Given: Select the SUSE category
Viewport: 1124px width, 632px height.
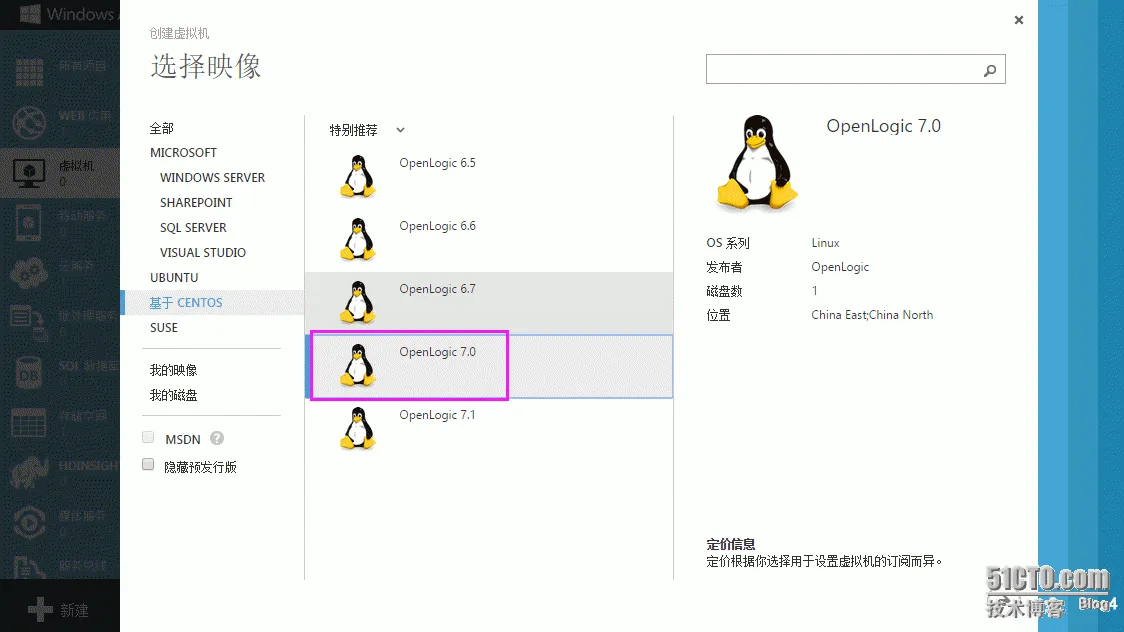Looking at the screenshot, I should [163, 328].
